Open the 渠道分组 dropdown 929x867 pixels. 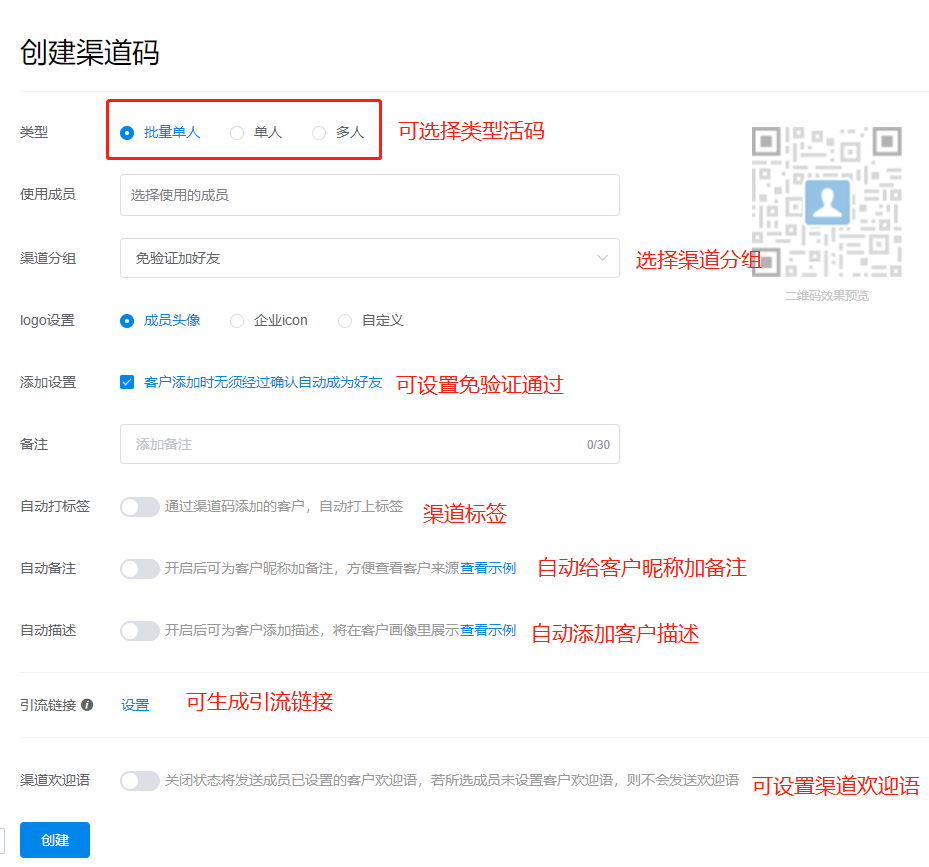click(x=369, y=258)
